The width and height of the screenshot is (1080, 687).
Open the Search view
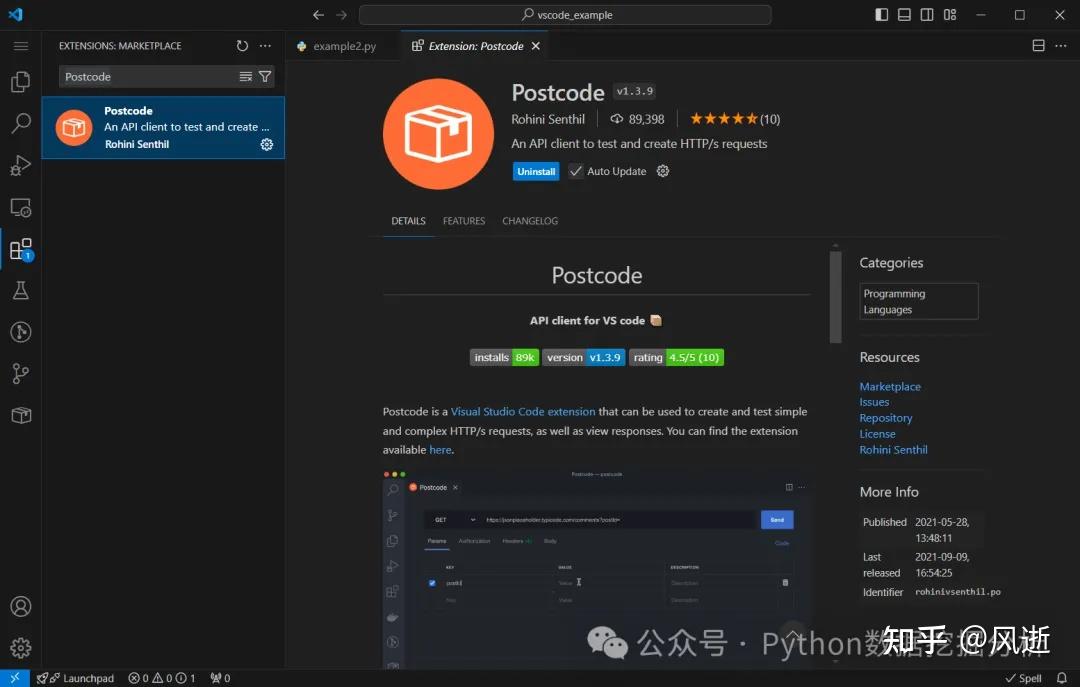(21, 123)
